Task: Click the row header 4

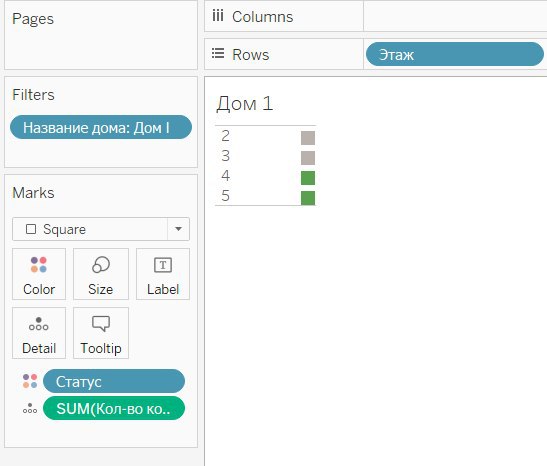Action: coord(226,175)
